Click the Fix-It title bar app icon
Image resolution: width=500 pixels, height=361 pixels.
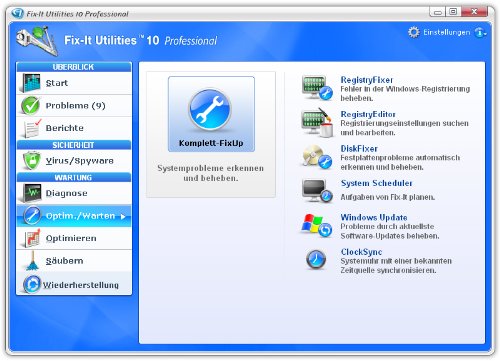coord(17,14)
